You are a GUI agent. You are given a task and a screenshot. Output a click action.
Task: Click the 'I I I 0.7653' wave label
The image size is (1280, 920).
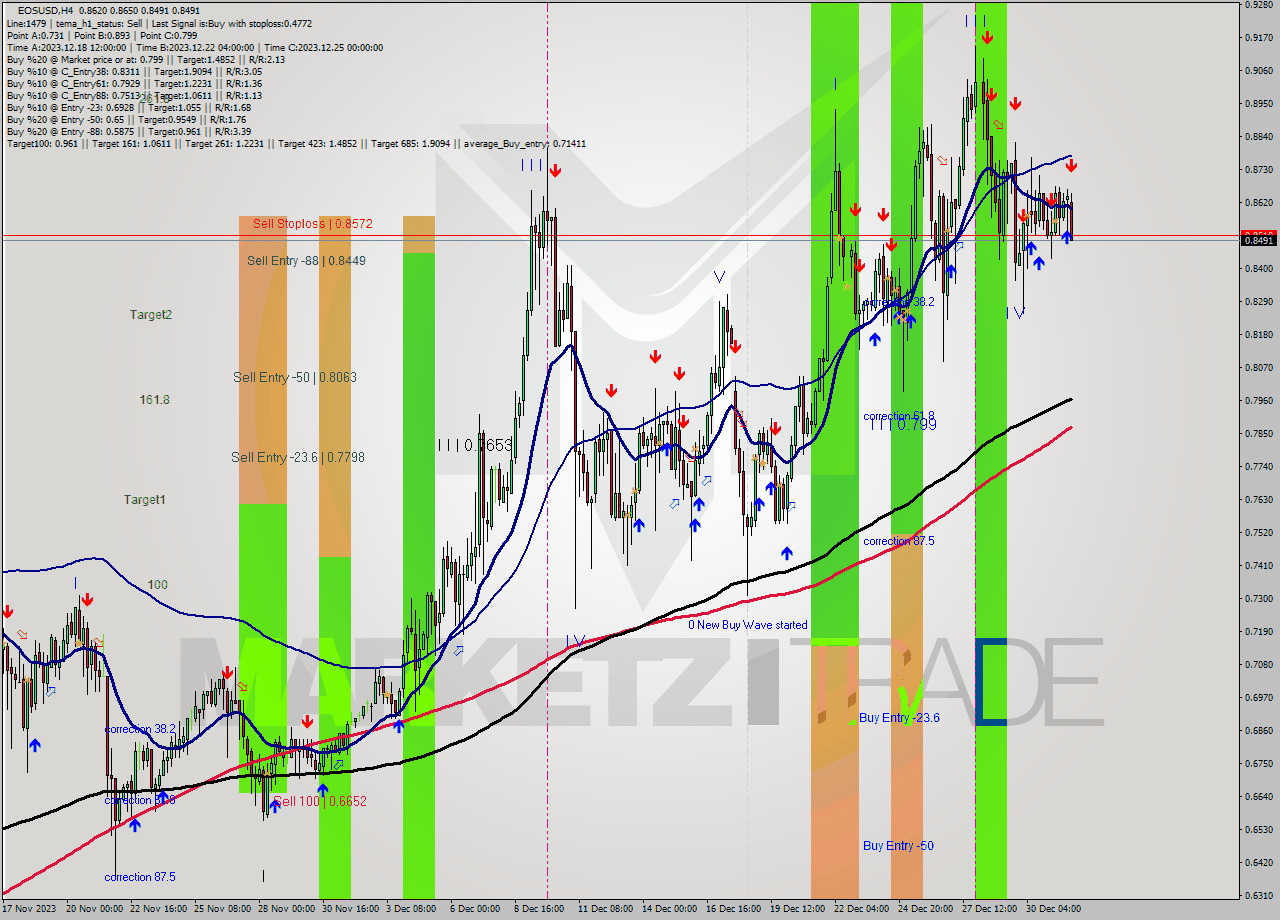coord(475,445)
